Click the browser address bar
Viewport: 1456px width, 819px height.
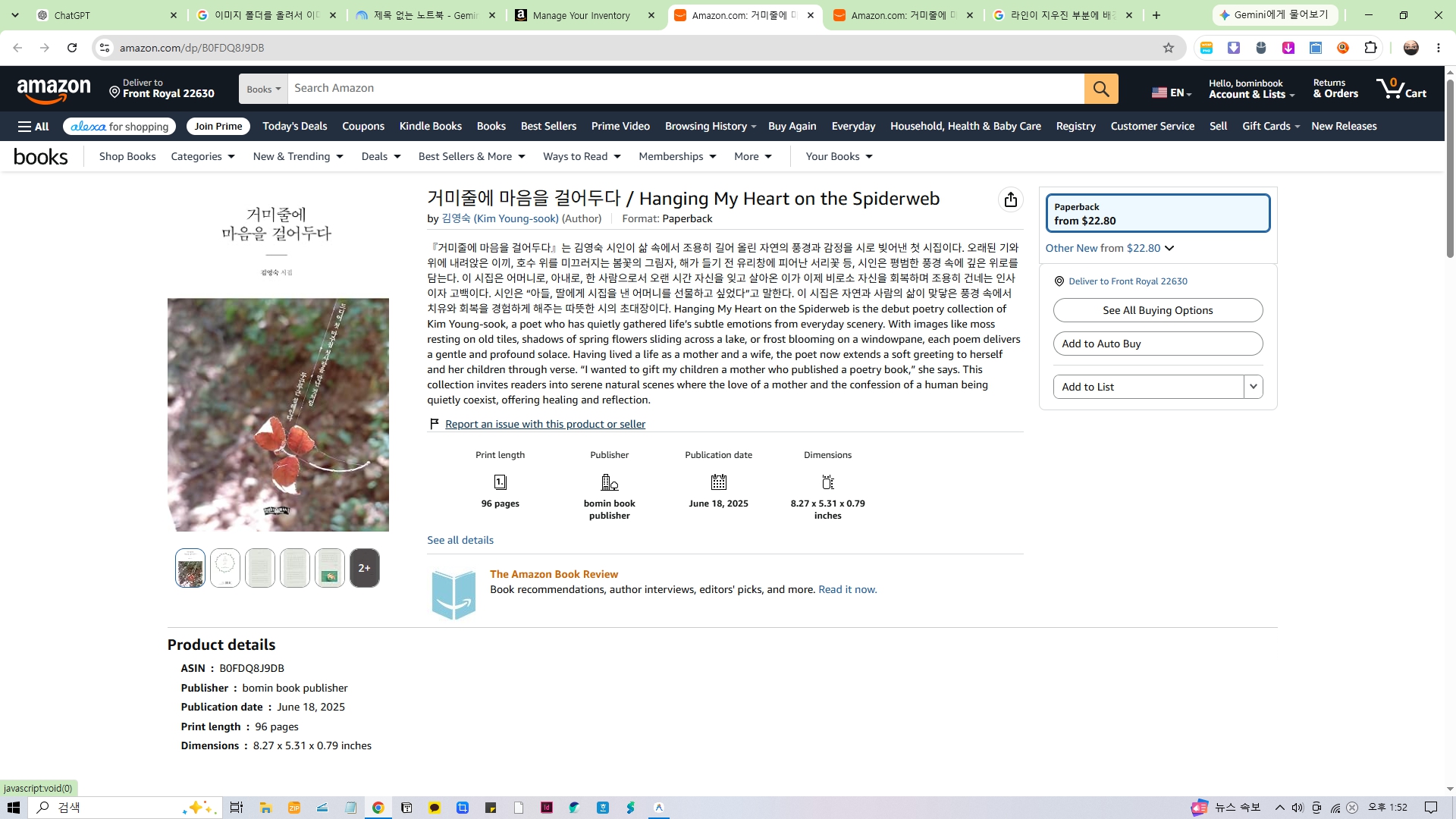(x=637, y=48)
